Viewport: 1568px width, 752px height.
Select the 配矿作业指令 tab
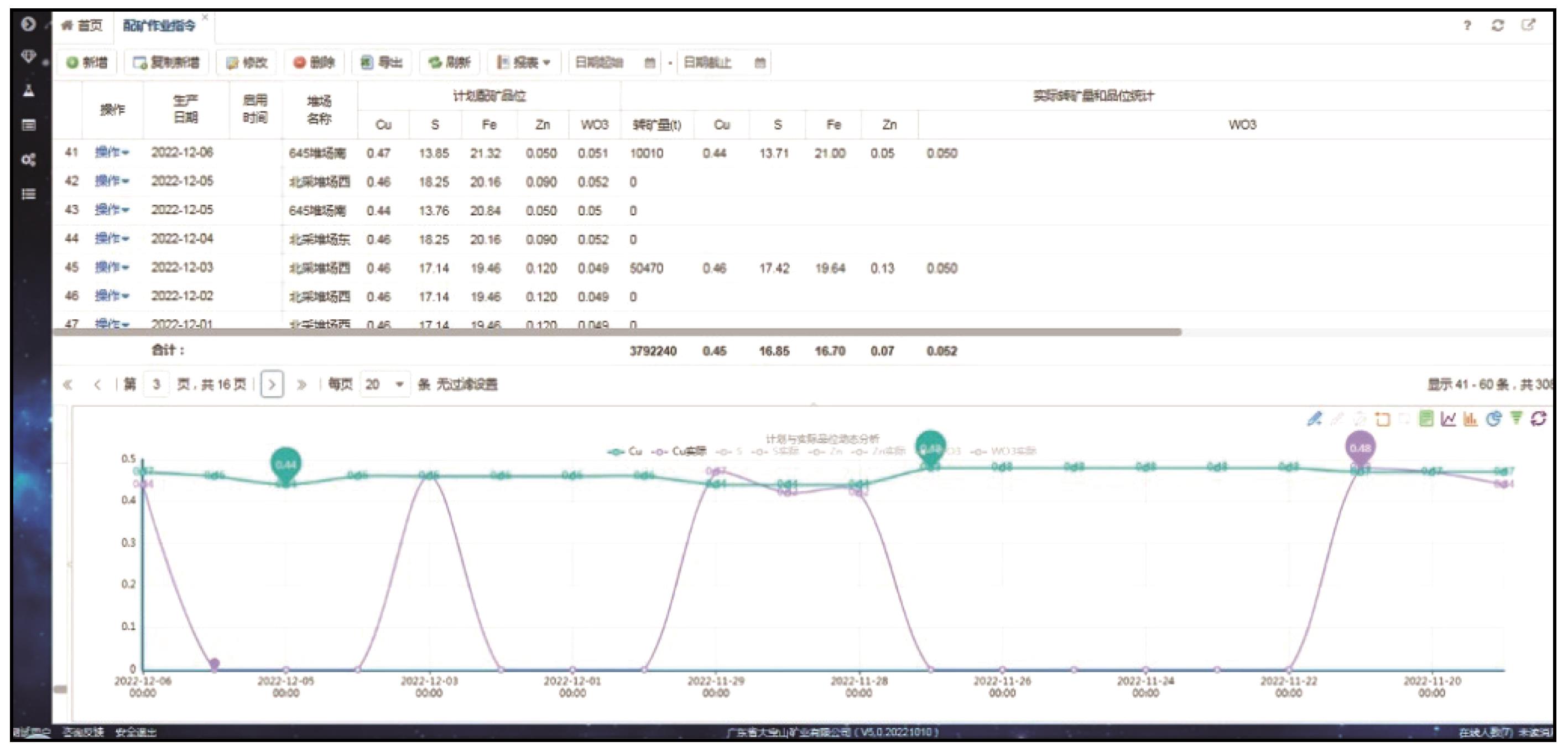[x=159, y=25]
